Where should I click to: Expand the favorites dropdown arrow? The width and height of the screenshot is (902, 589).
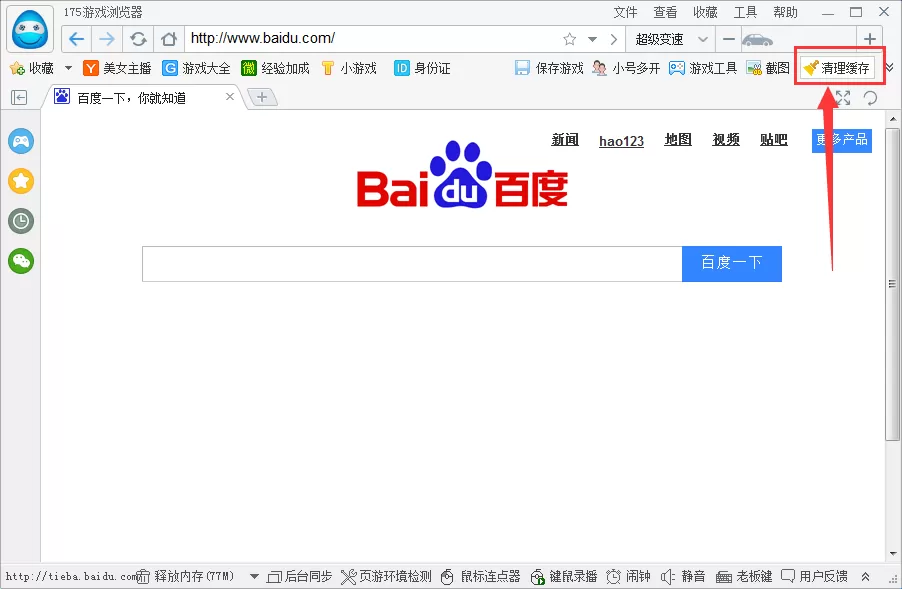68,68
